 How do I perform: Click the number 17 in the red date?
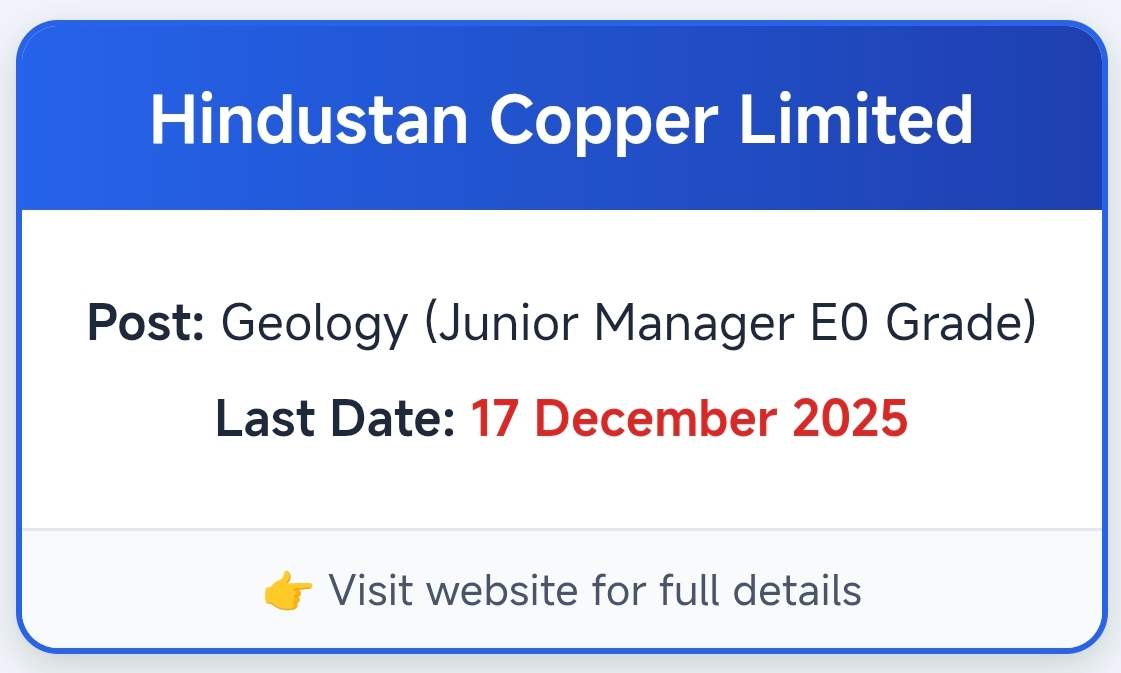[x=494, y=419]
